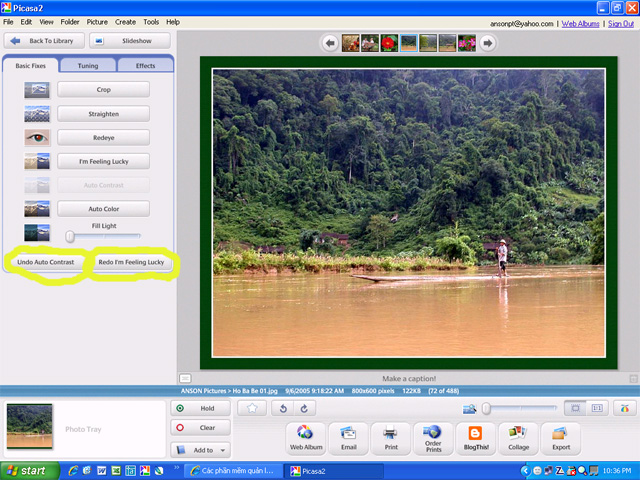Click the Clear red circle icon
640x480 pixels.
click(180, 427)
